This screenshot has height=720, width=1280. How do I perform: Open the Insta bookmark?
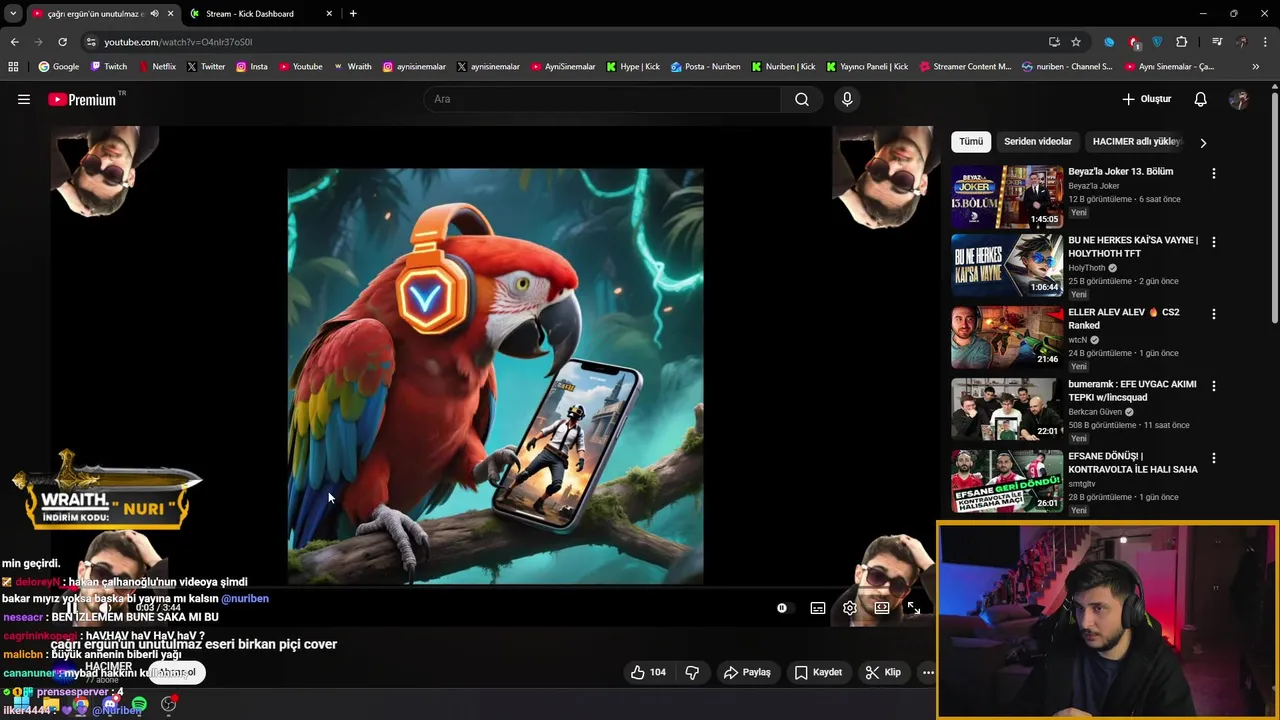[x=251, y=67]
